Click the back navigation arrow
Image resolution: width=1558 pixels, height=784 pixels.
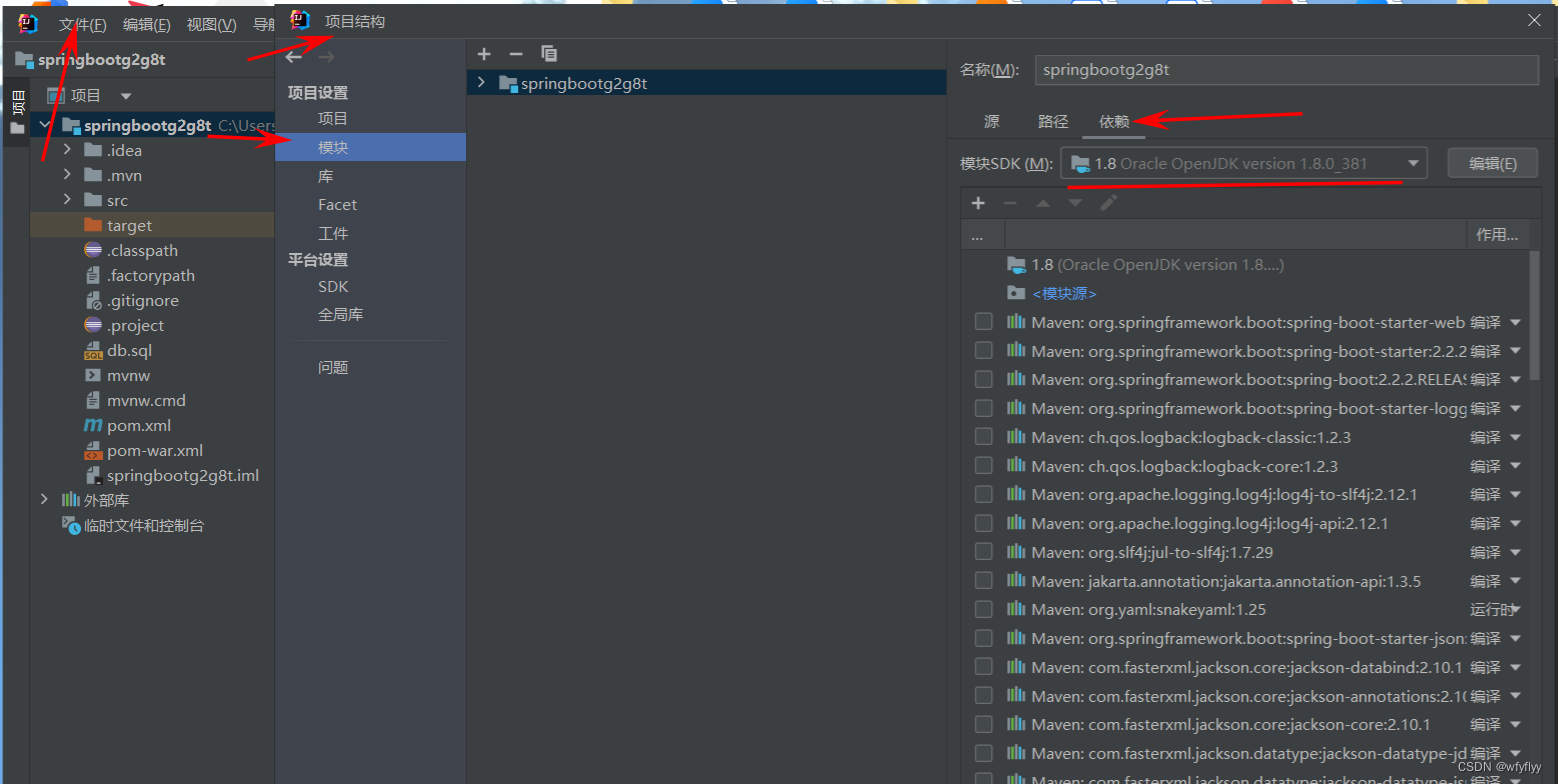coord(294,57)
